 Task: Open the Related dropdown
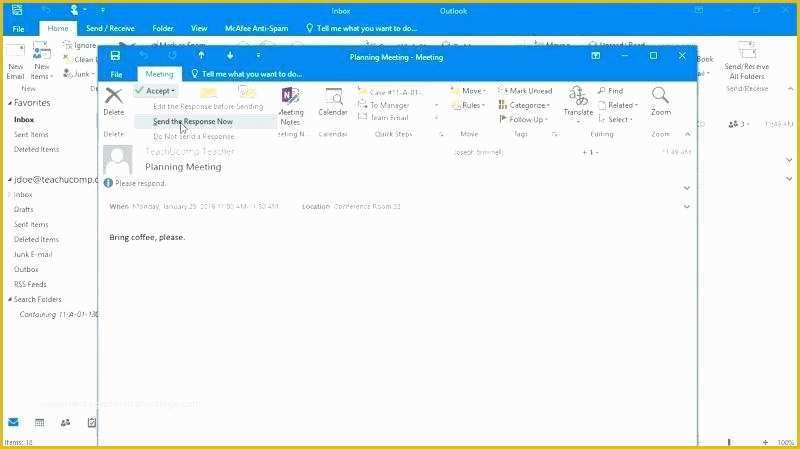pyautogui.click(x=618, y=105)
